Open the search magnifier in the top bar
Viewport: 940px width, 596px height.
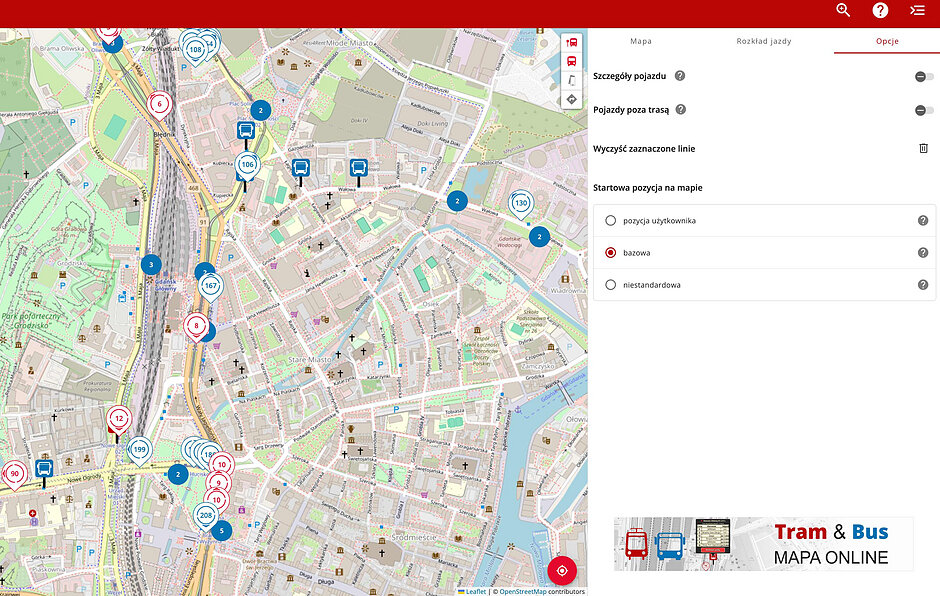pyautogui.click(x=843, y=10)
